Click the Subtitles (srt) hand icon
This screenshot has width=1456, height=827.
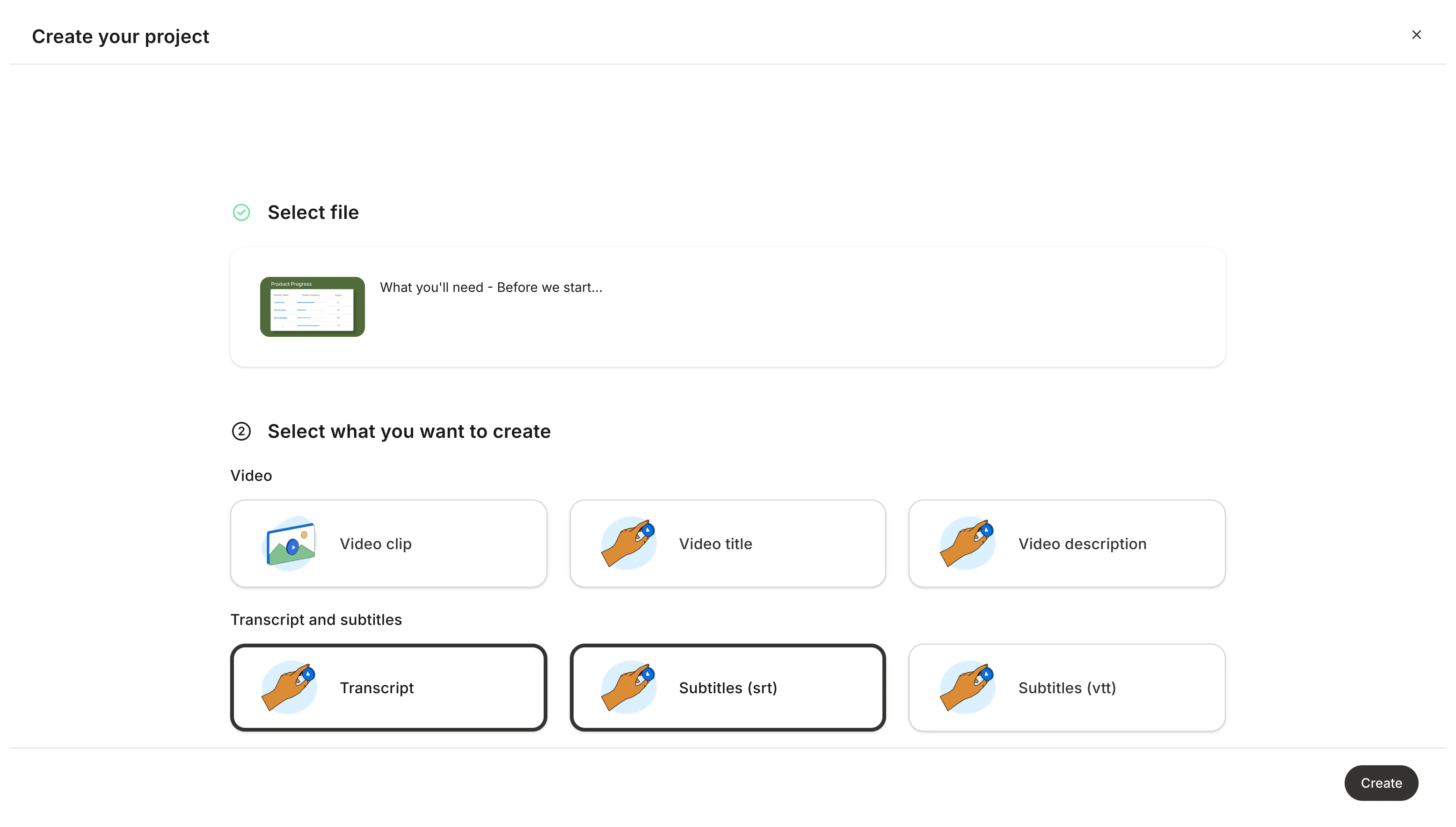pos(628,687)
